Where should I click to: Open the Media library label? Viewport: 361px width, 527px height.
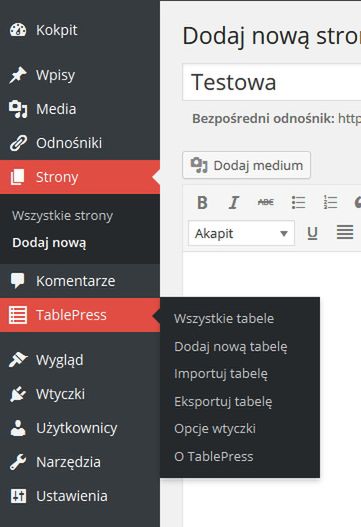pos(56,109)
